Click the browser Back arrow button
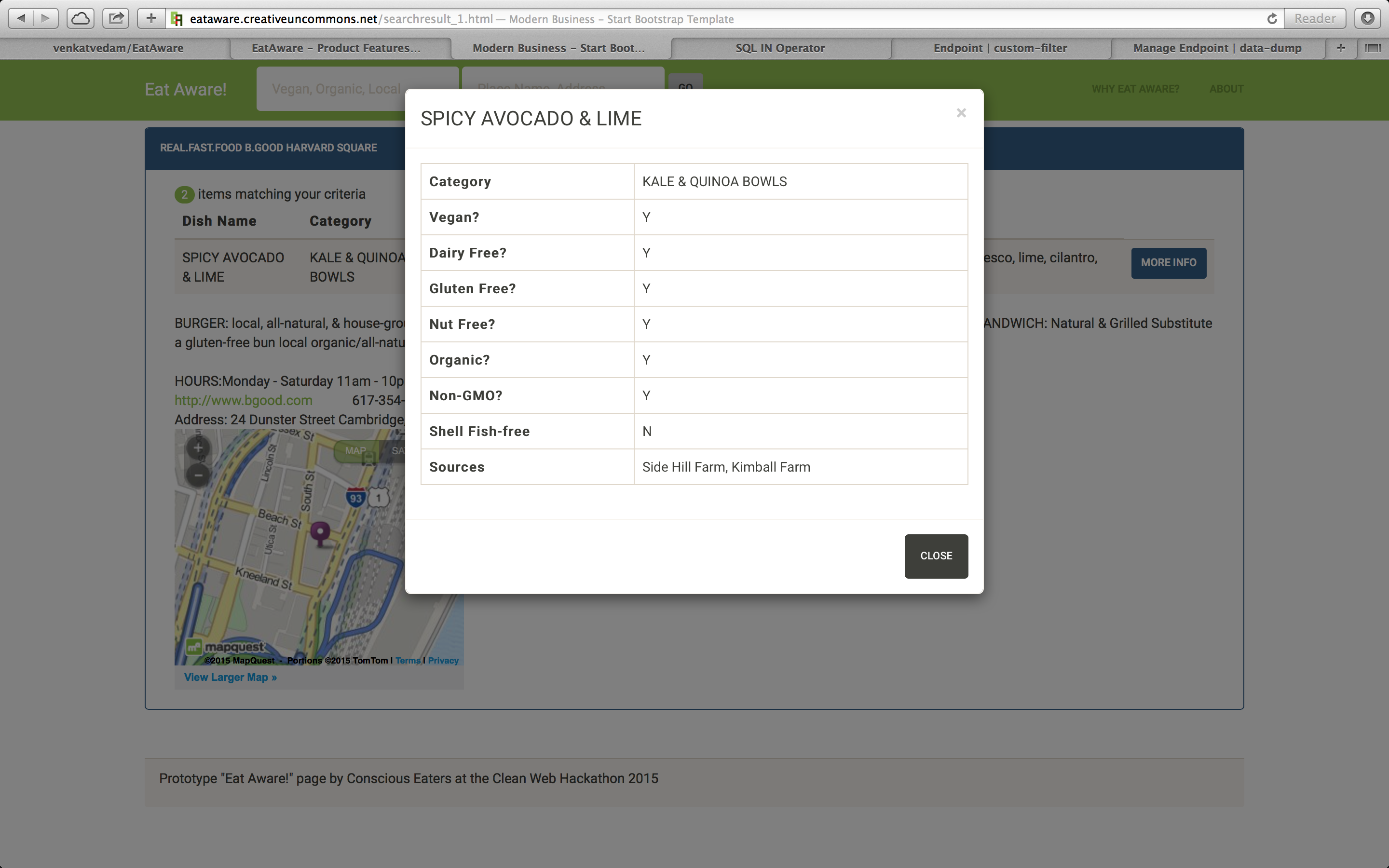This screenshot has height=868, width=1389. click(x=21, y=18)
